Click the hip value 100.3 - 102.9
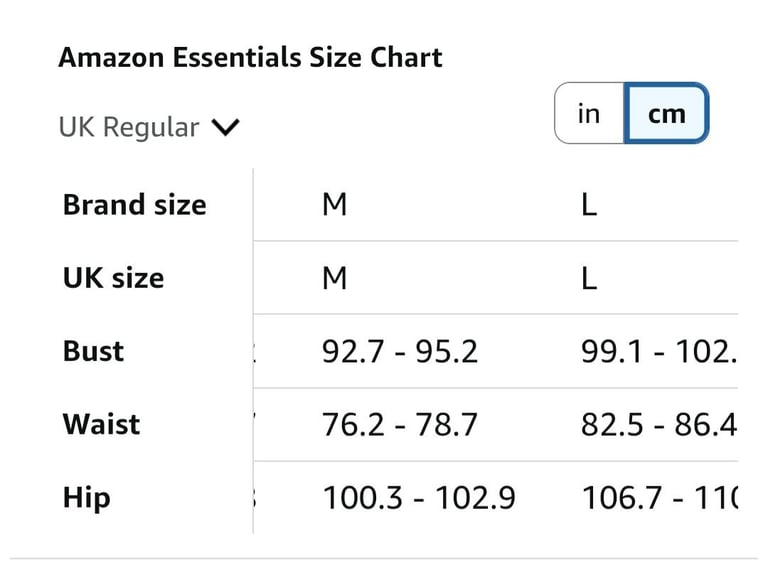 click(419, 498)
